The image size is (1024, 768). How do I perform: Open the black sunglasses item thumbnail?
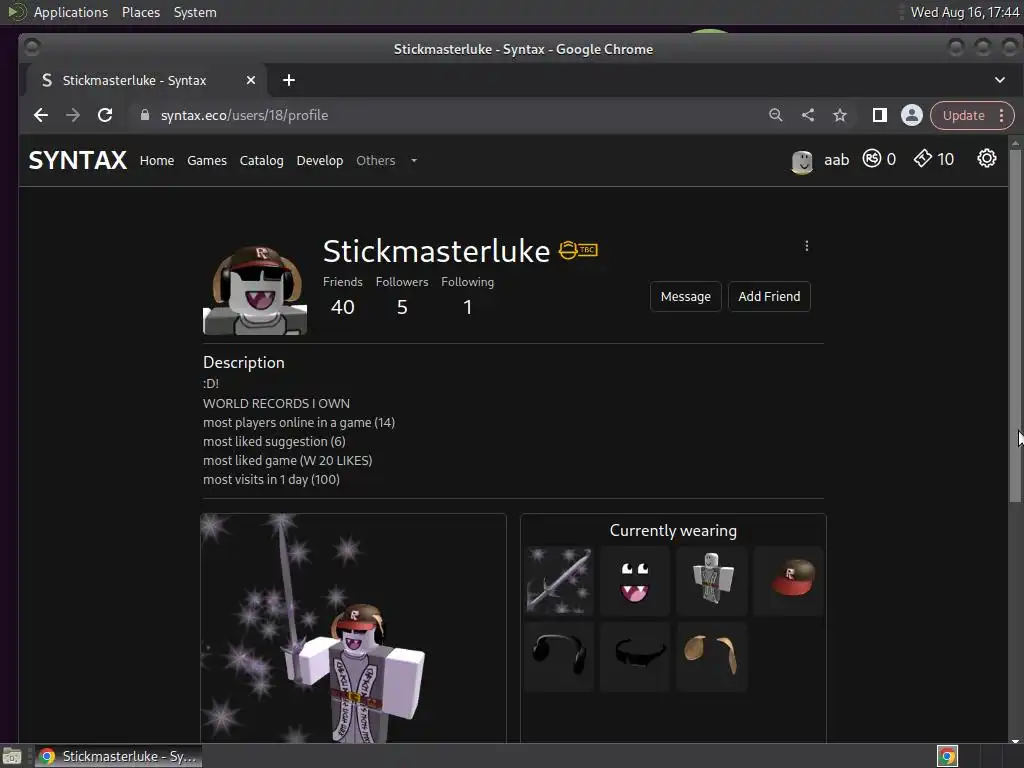pyautogui.click(x=635, y=656)
